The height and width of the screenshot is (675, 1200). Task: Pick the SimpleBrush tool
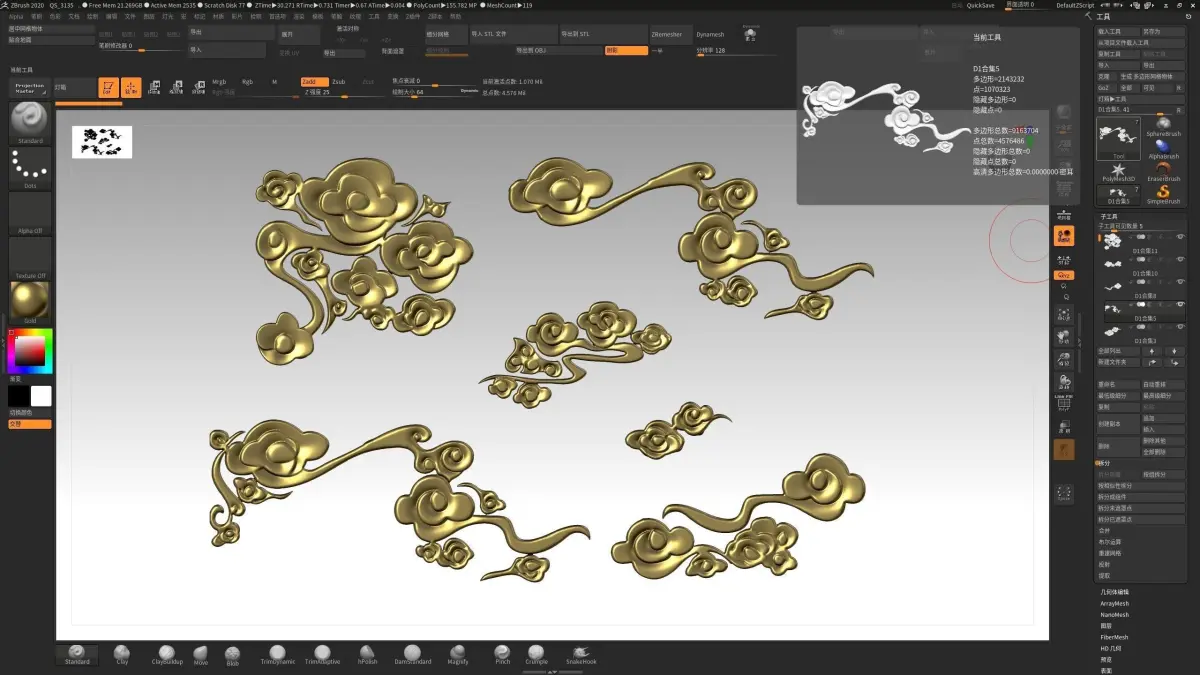(x=1163, y=195)
